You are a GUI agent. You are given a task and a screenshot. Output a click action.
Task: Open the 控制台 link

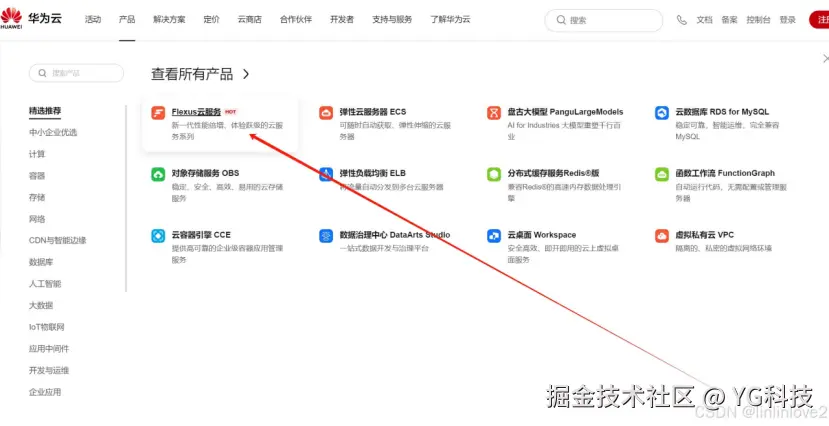coord(758,20)
